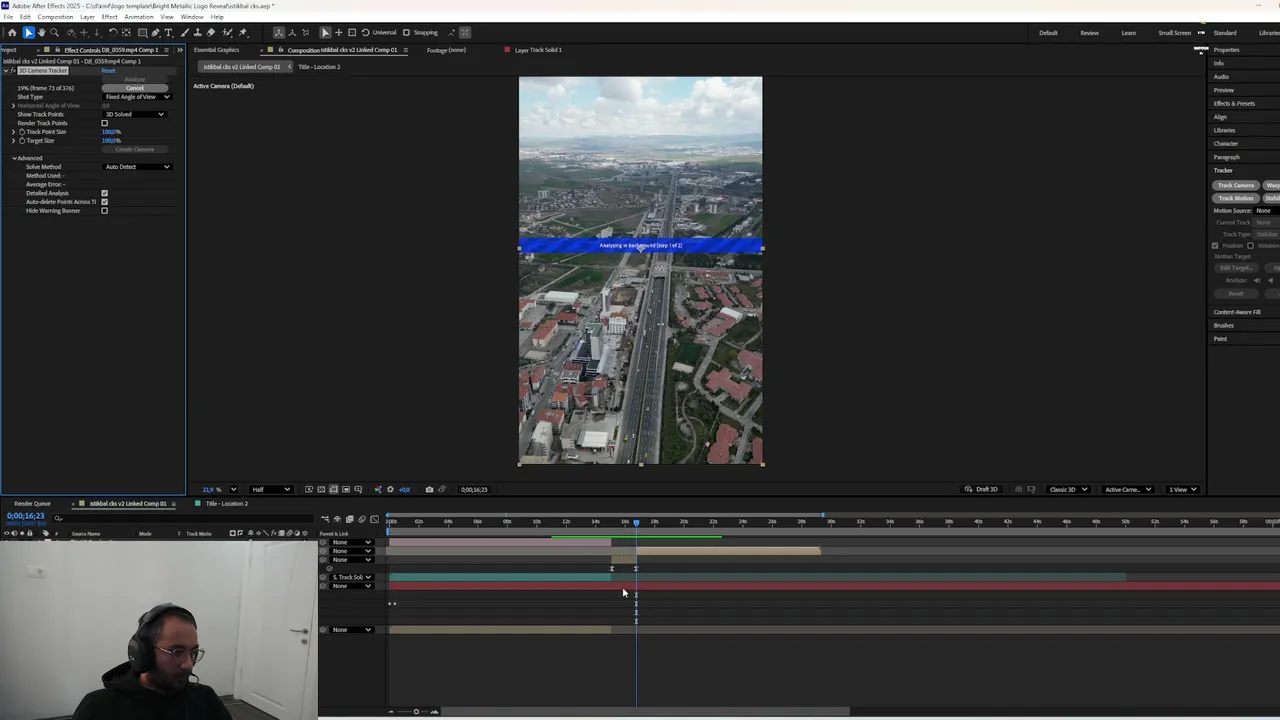Cancel the camera tracker analysis
Image resolution: width=1280 pixels, height=720 pixels.
(135, 88)
